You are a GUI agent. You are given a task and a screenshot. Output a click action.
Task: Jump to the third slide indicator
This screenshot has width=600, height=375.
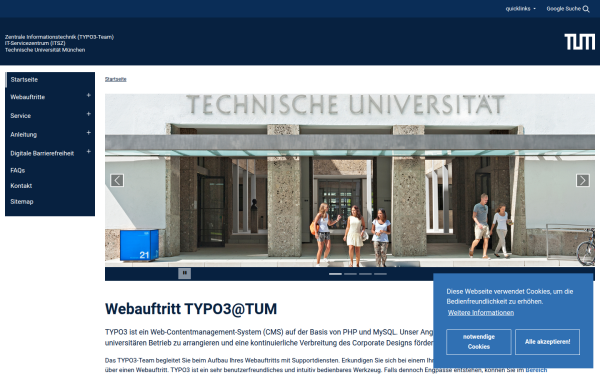tap(365, 274)
